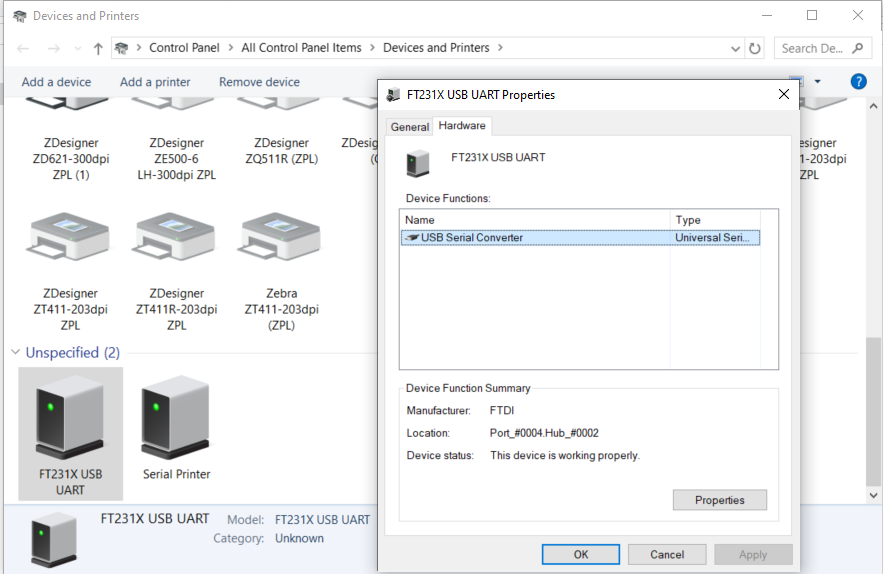
Task: Click OK in the Properties dialog
Action: point(581,554)
